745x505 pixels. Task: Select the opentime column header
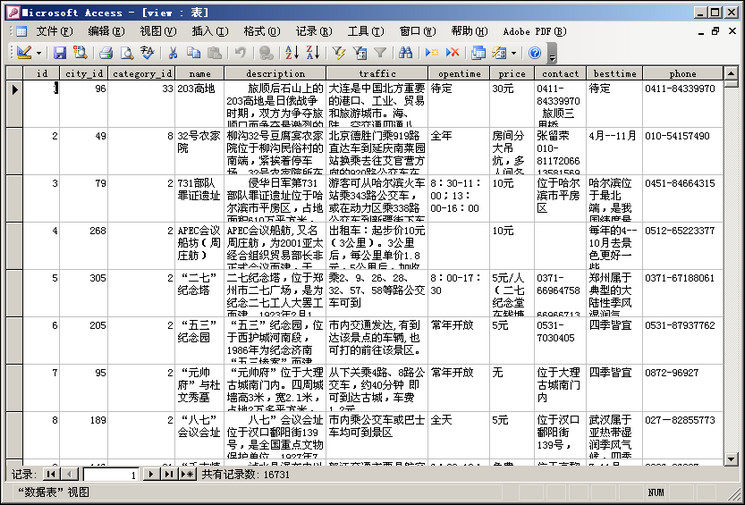click(x=459, y=73)
